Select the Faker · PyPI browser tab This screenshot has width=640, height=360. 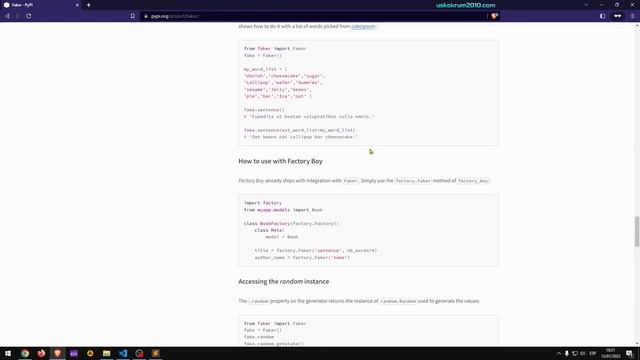pyautogui.click(x=41, y=5)
